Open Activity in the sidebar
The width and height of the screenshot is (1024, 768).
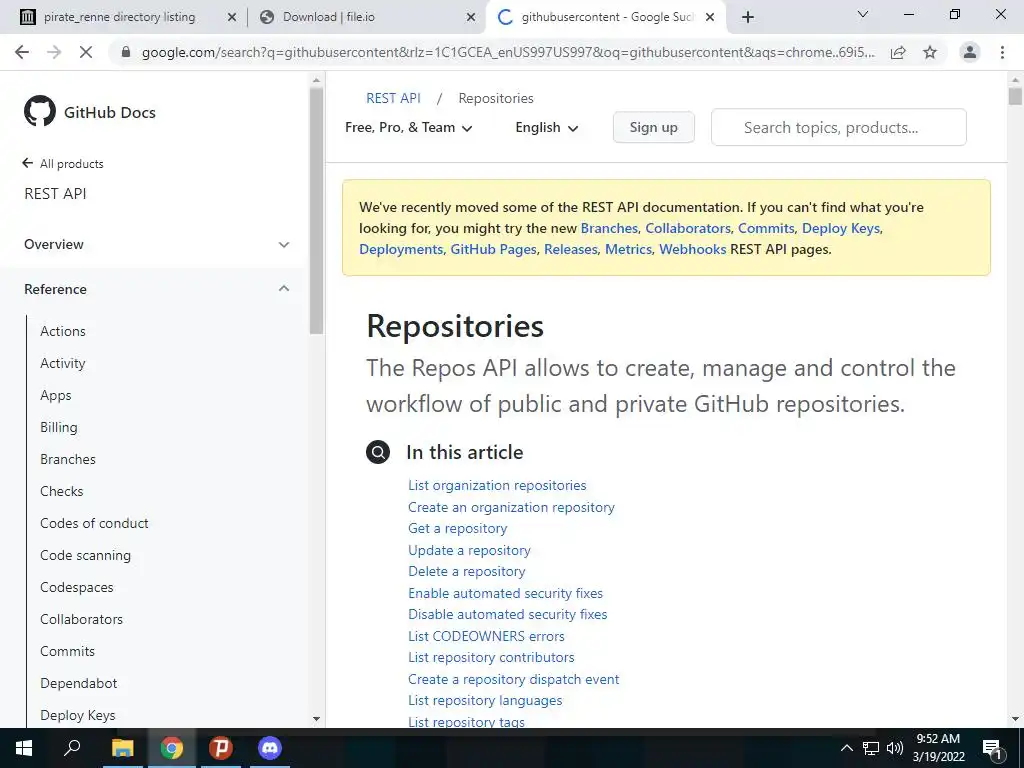pos(63,363)
